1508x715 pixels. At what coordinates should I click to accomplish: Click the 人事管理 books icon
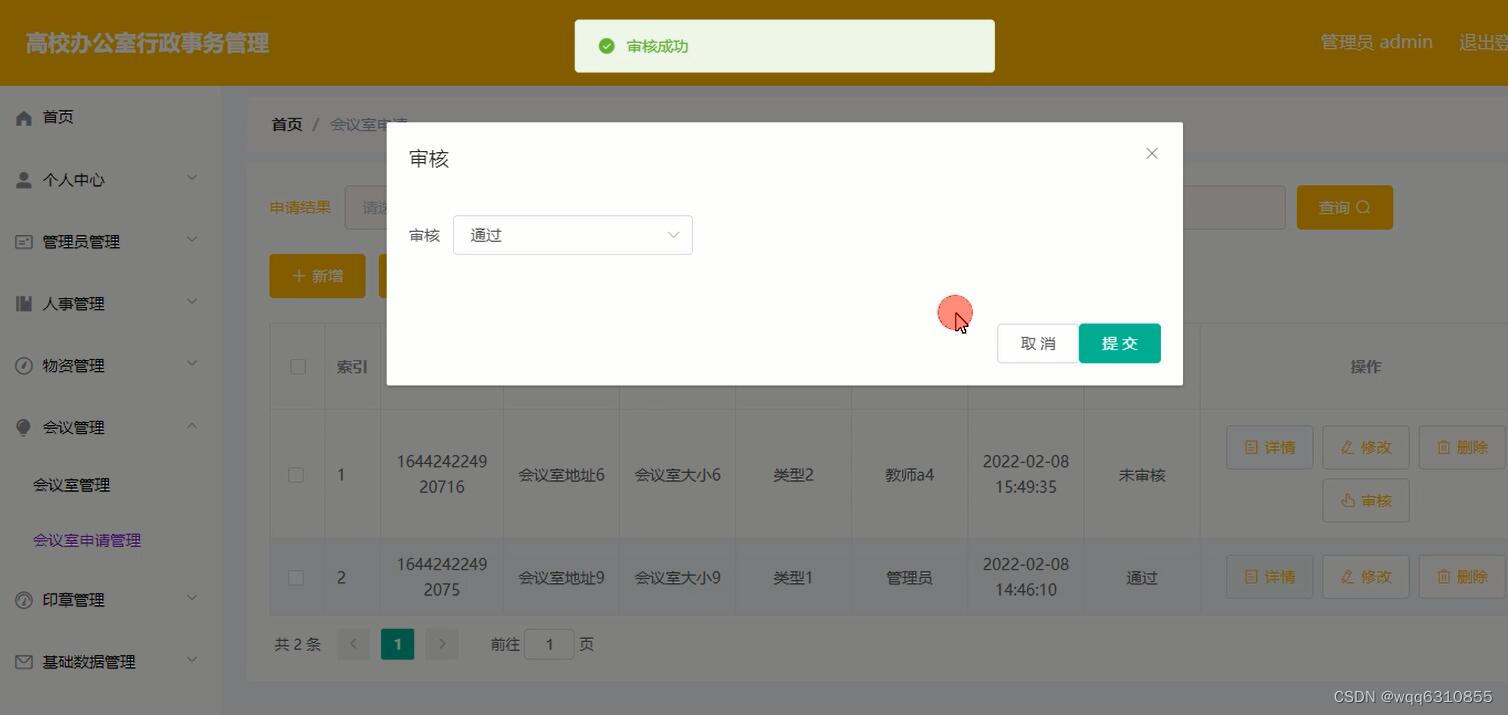point(24,304)
